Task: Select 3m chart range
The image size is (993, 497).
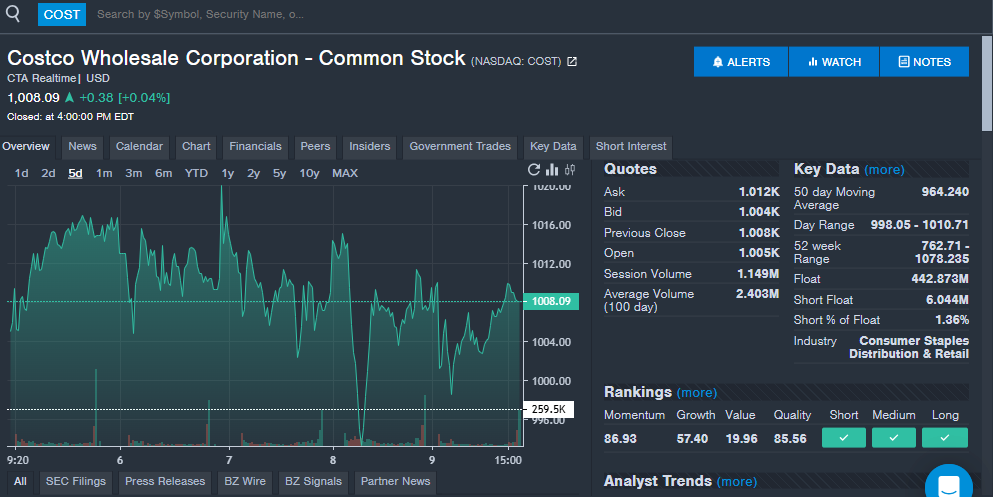Action: [134, 173]
